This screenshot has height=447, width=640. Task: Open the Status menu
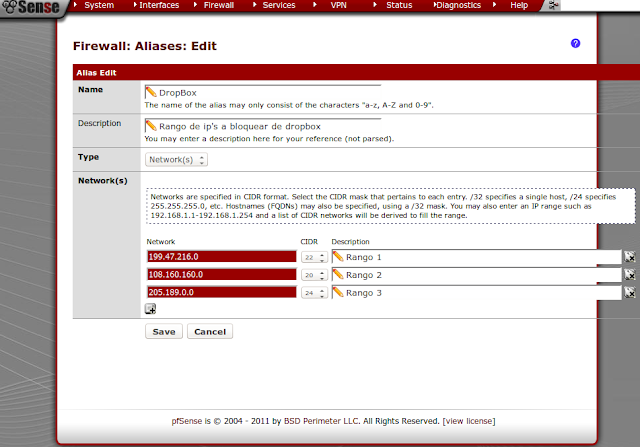click(x=399, y=5)
